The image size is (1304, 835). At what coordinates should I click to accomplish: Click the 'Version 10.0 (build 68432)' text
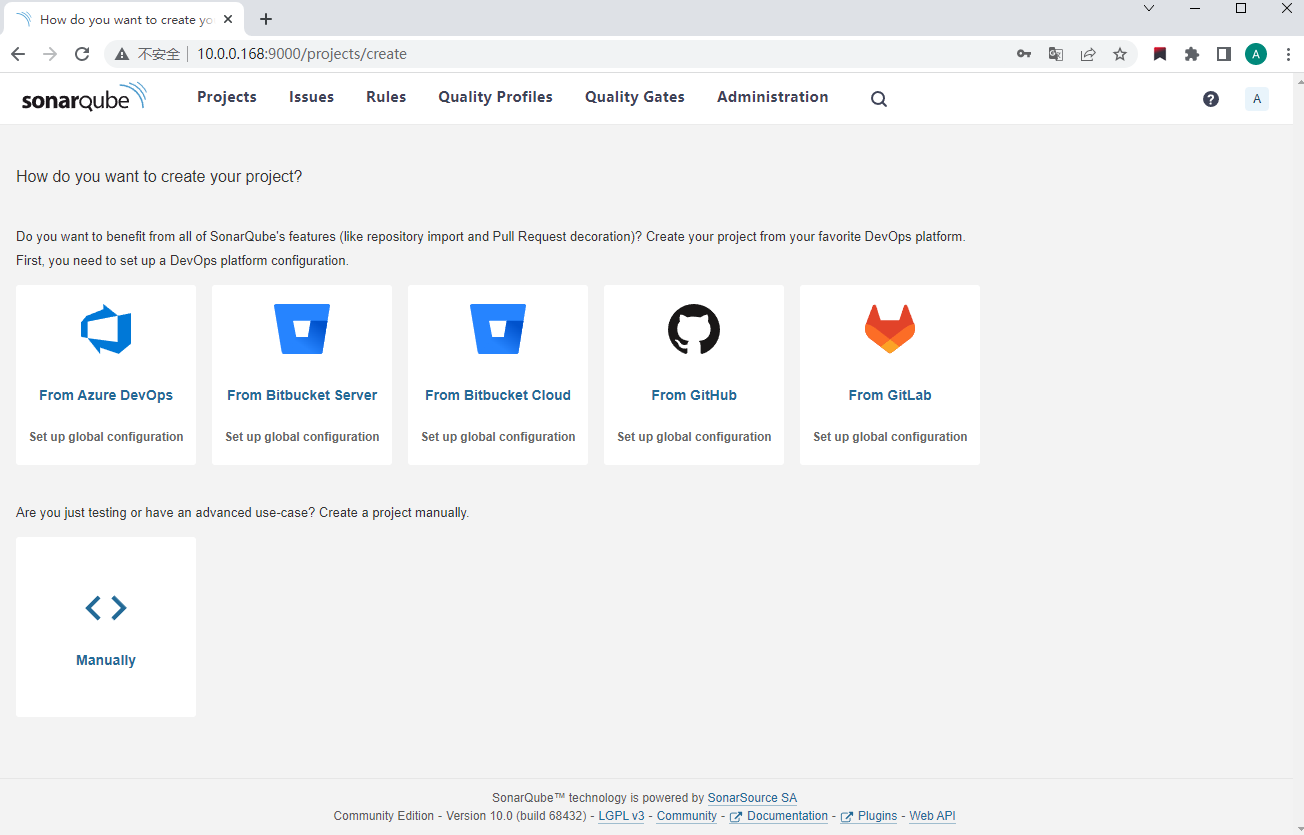(516, 816)
